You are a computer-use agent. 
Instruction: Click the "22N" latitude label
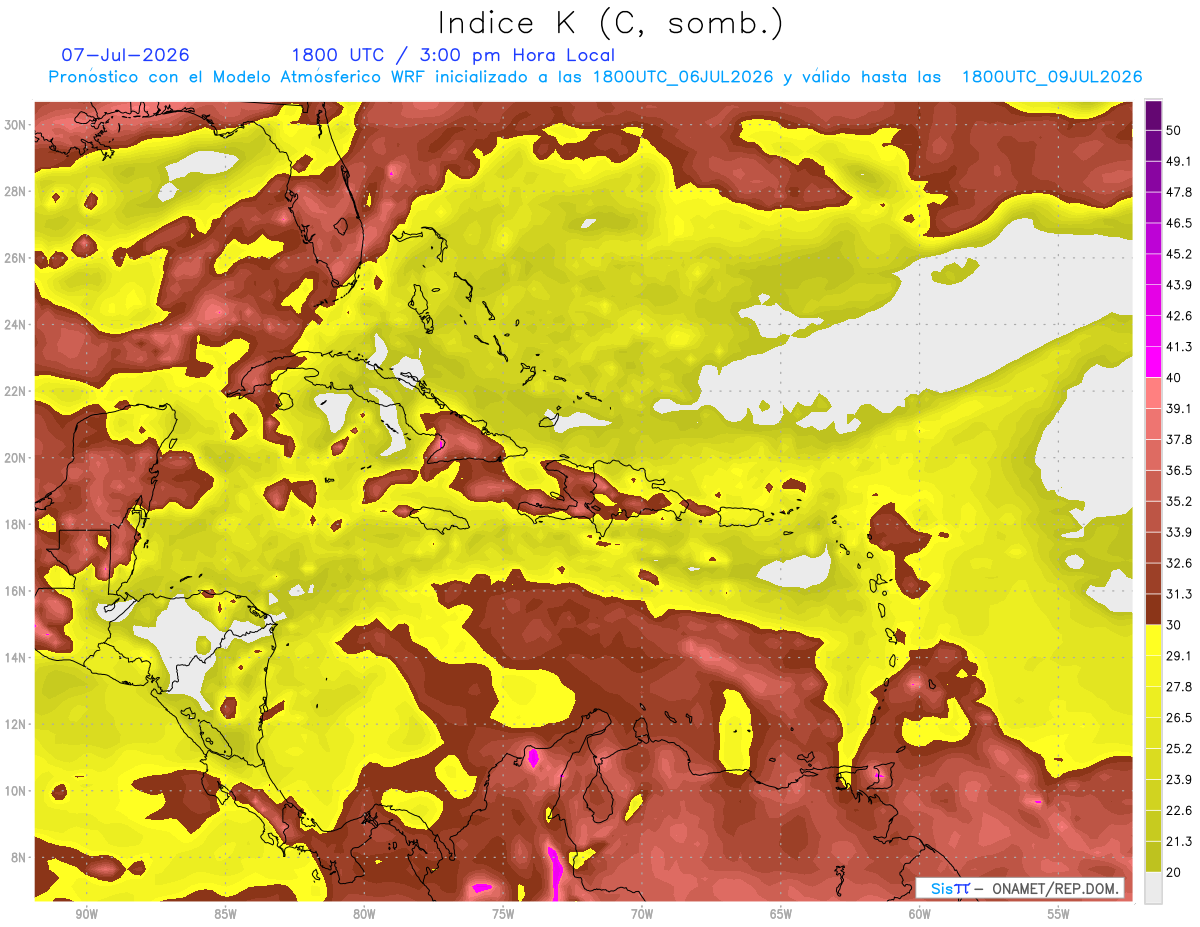coord(16,391)
